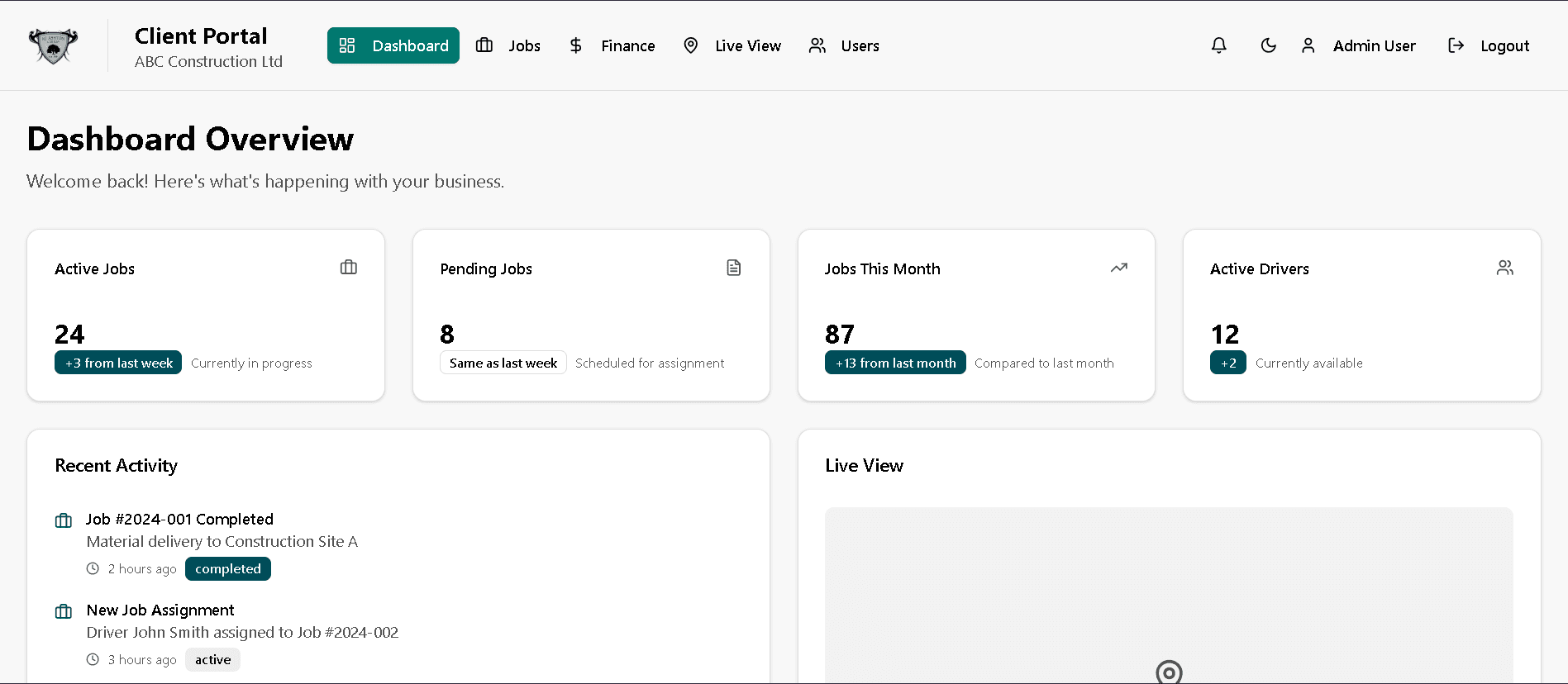Click the Live View map pin icon
Viewport: 1568px width, 684px height.
(x=691, y=45)
